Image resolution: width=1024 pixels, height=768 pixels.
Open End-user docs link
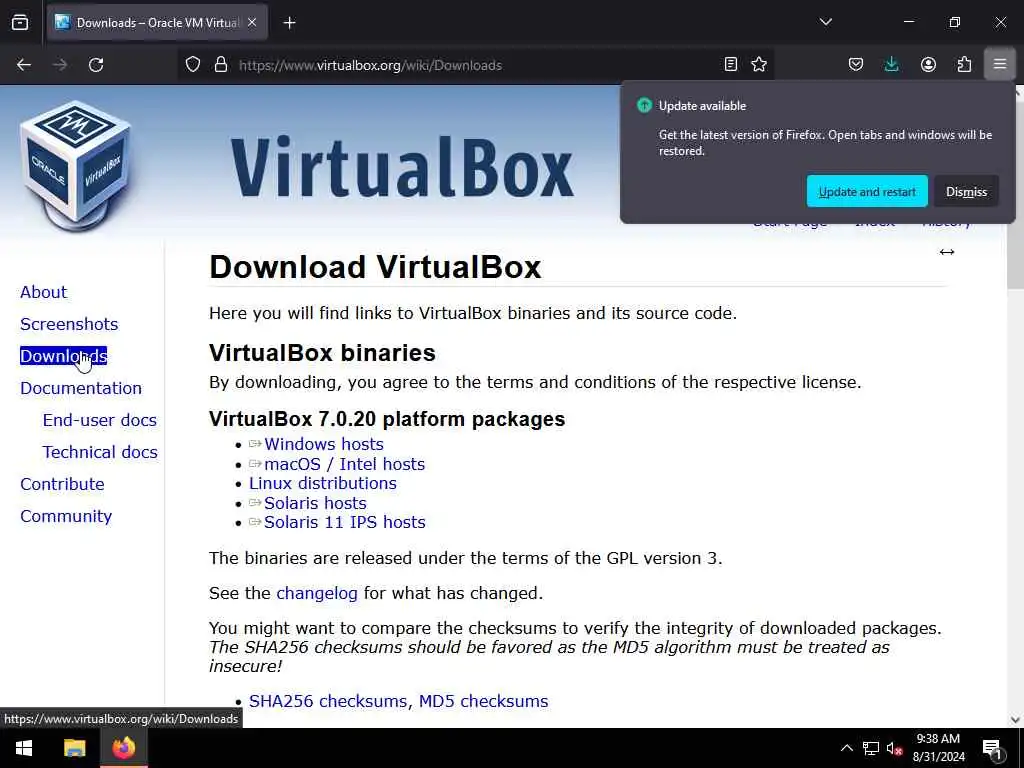(x=99, y=420)
